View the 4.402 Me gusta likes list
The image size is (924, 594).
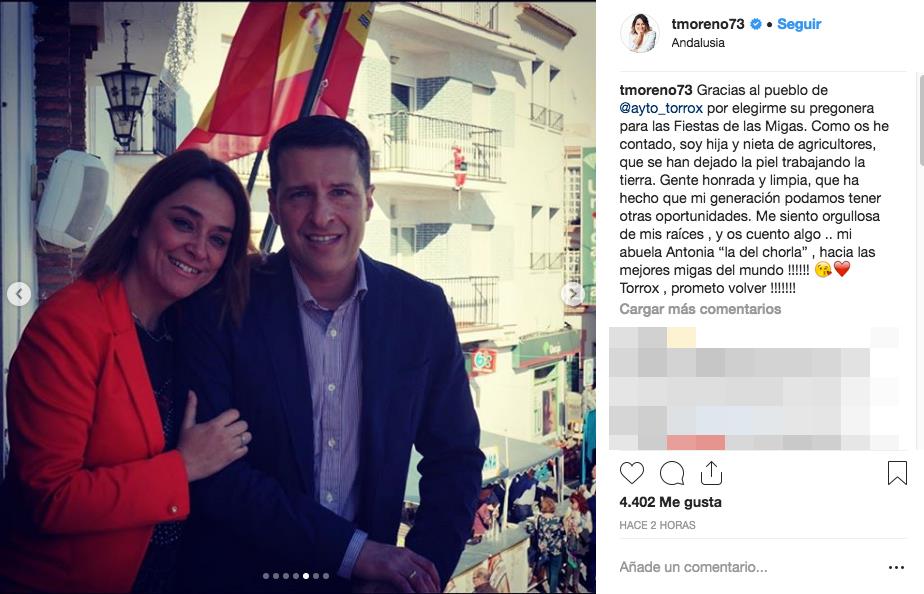[671, 502]
